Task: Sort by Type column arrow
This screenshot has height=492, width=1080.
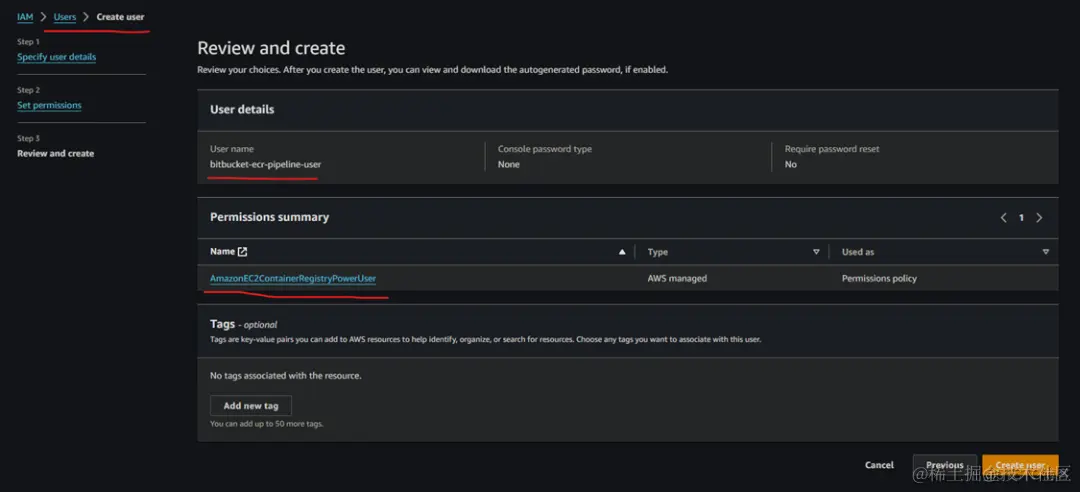Action: pos(816,252)
